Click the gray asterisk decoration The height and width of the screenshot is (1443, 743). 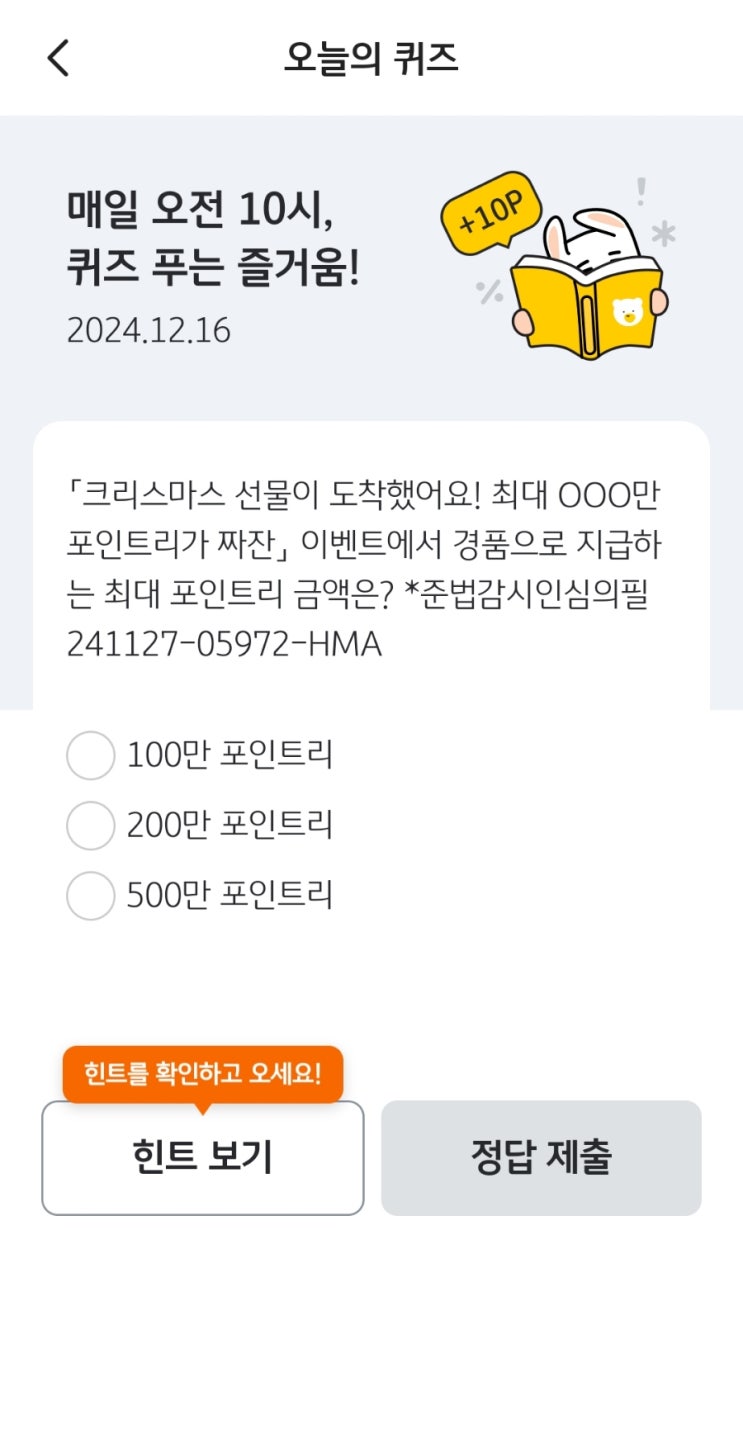coord(663,234)
